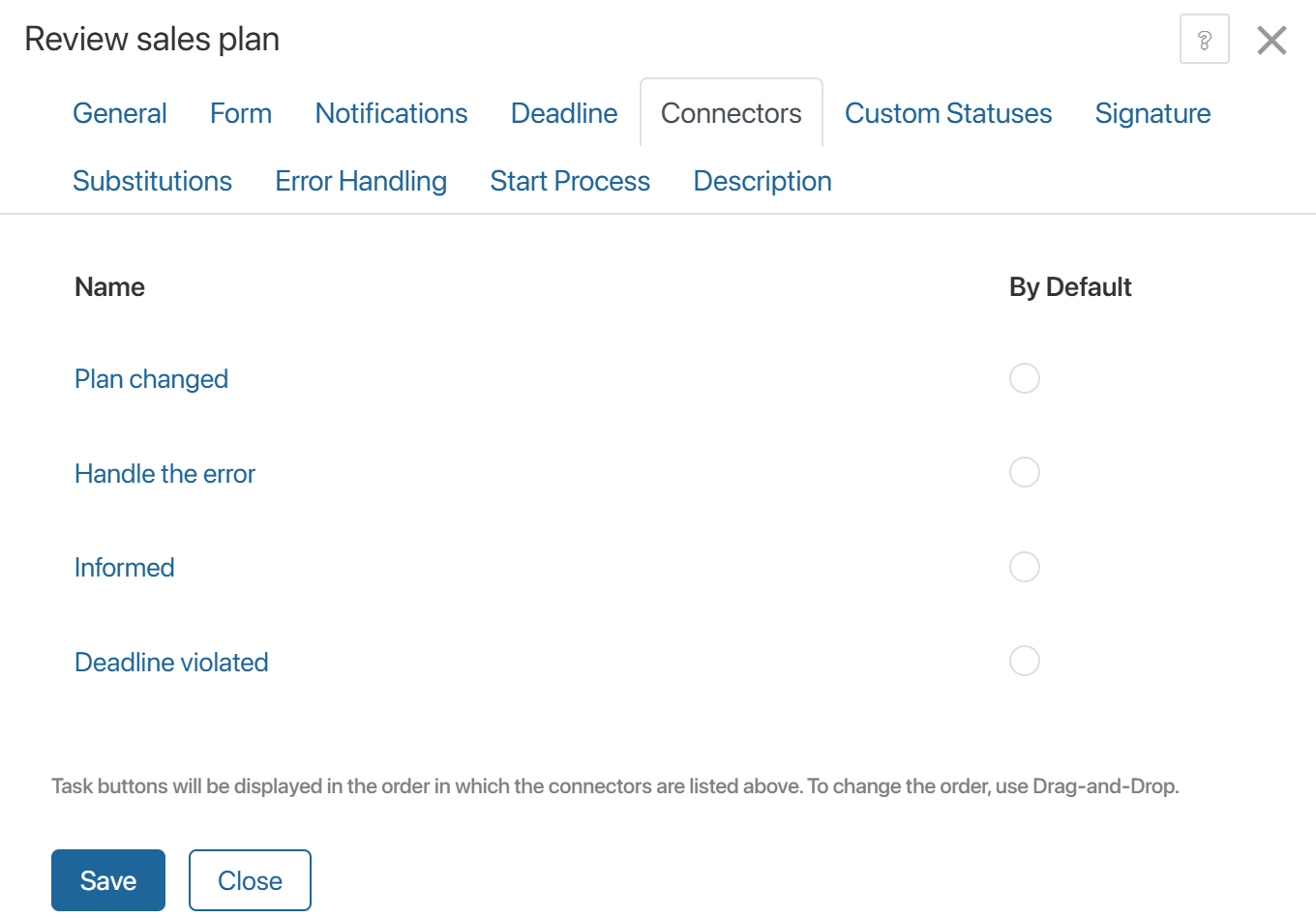
Task: Close the Review sales plan dialog
Action: pos(1271,40)
